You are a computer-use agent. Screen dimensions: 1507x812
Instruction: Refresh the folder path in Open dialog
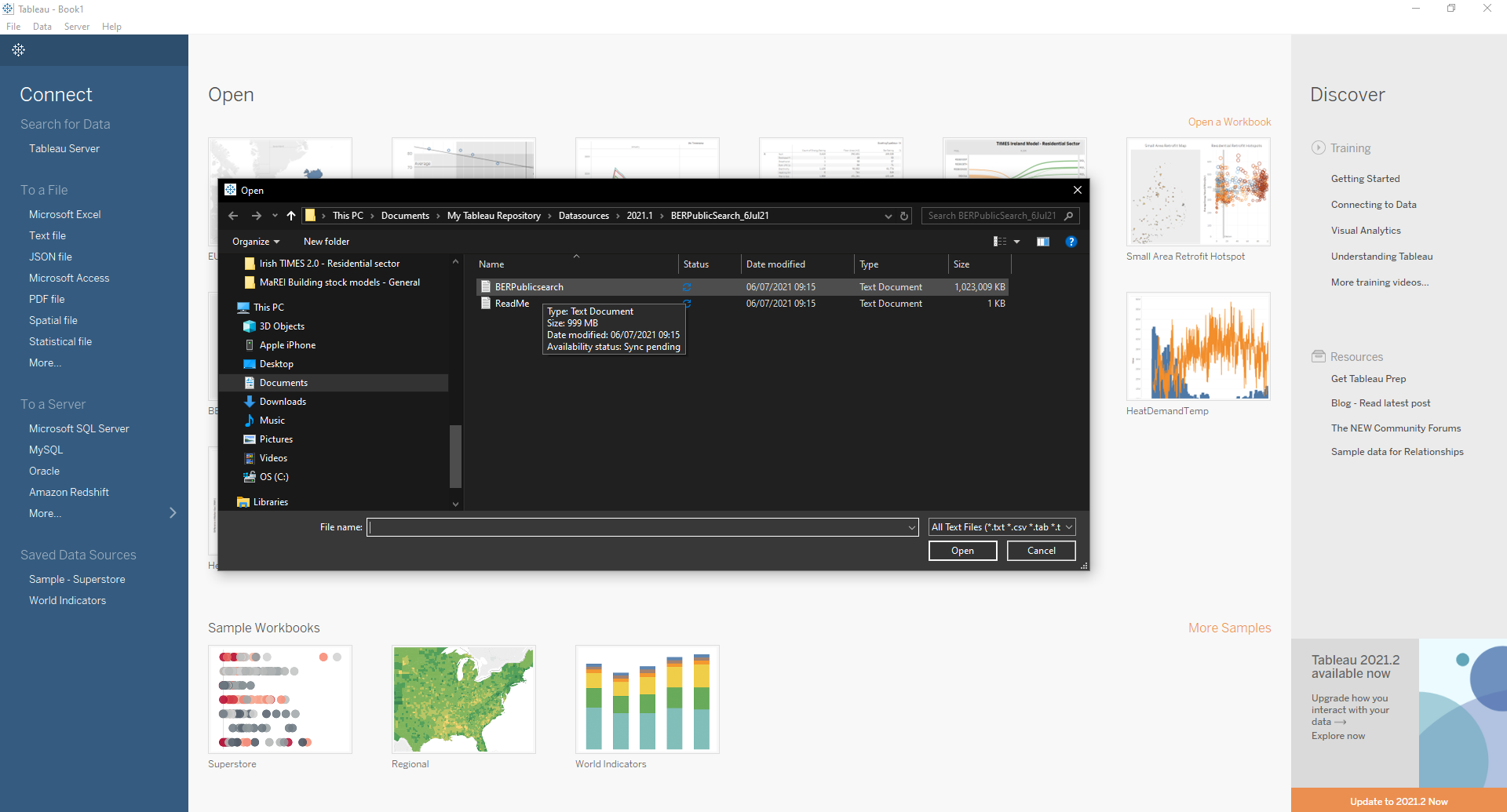904,216
